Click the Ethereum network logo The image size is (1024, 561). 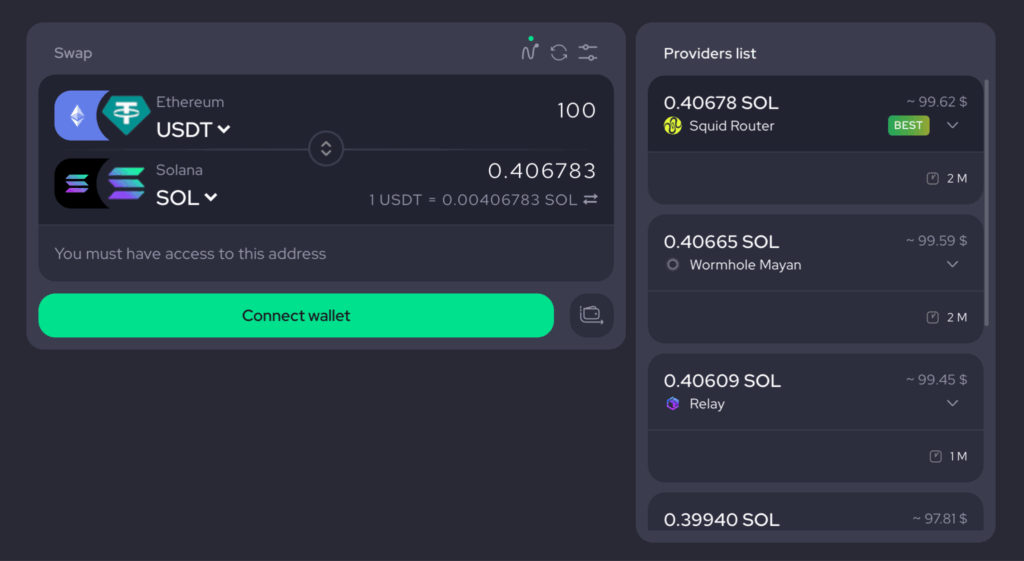click(x=76, y=116)
